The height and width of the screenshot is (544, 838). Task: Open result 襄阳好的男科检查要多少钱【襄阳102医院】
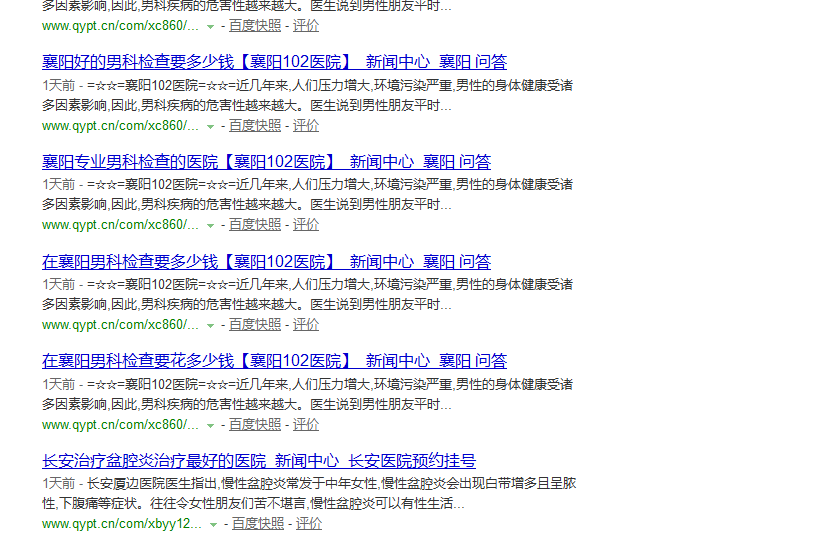pos(274,62)
